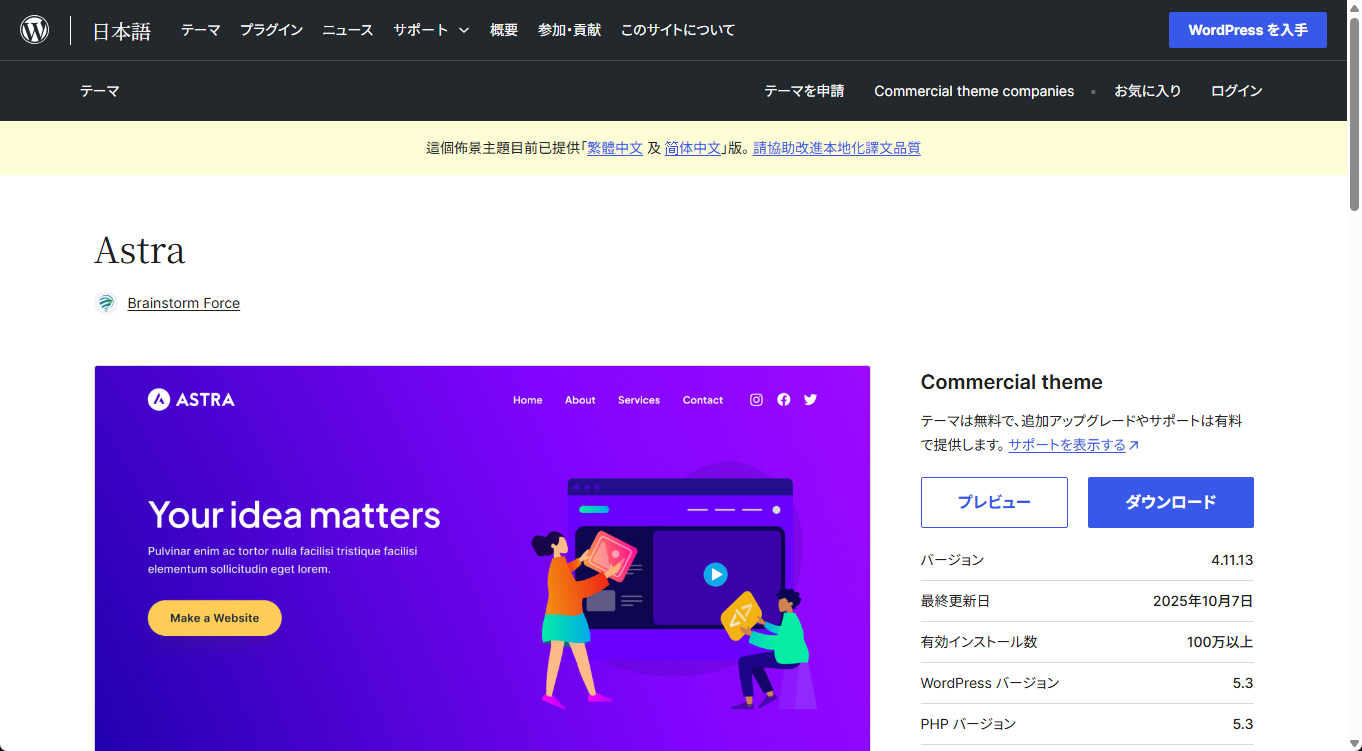Image resolution: width=1362 pixels, height=751 pixels.
Task: Open the Brainstorm Force author link
Action: 183,303
